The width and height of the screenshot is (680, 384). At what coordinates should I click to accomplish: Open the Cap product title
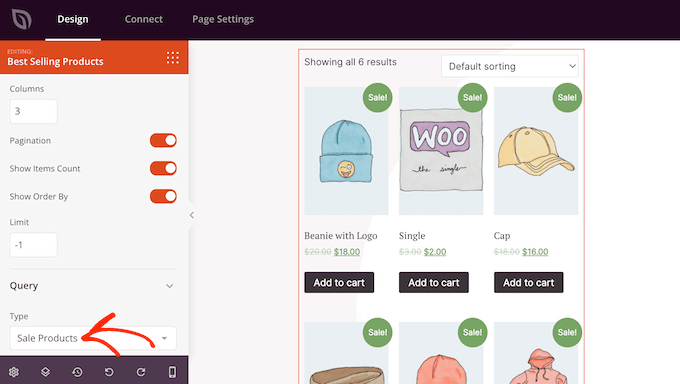coord(502,236)
